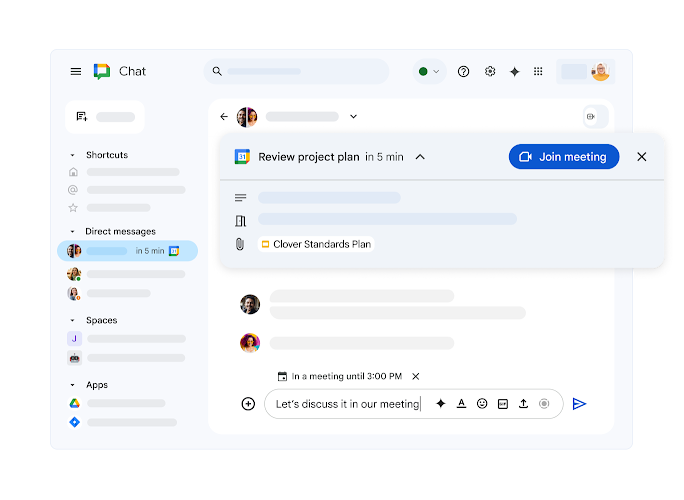
Task: Click the Join meeting button
Action: 564,157
